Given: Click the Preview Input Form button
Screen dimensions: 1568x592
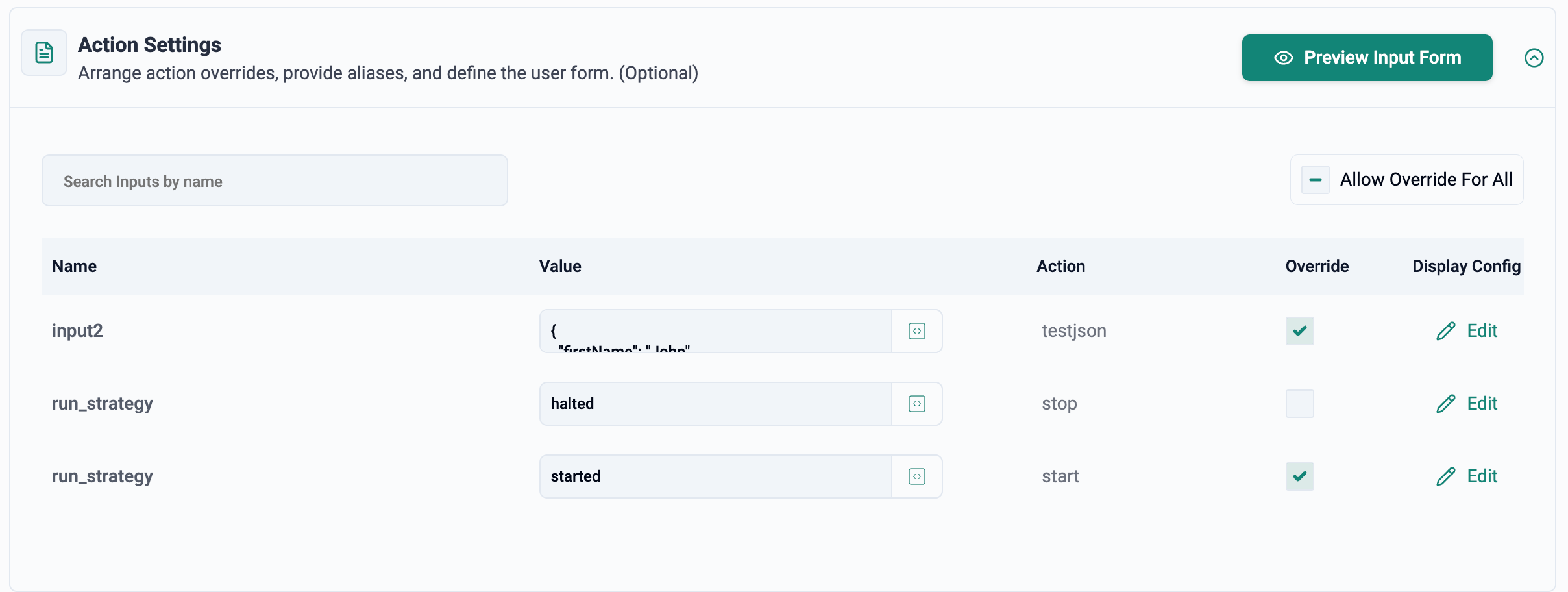Looking at the screenshot, I should pyautogui.click(x=1367, y=58).
